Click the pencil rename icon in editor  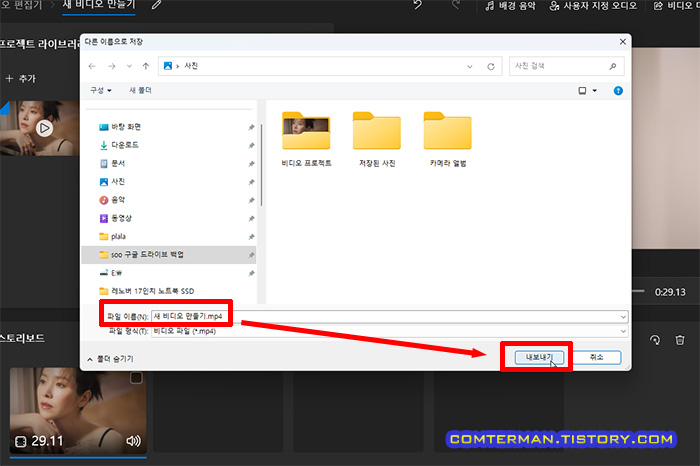tap(156, 5)
